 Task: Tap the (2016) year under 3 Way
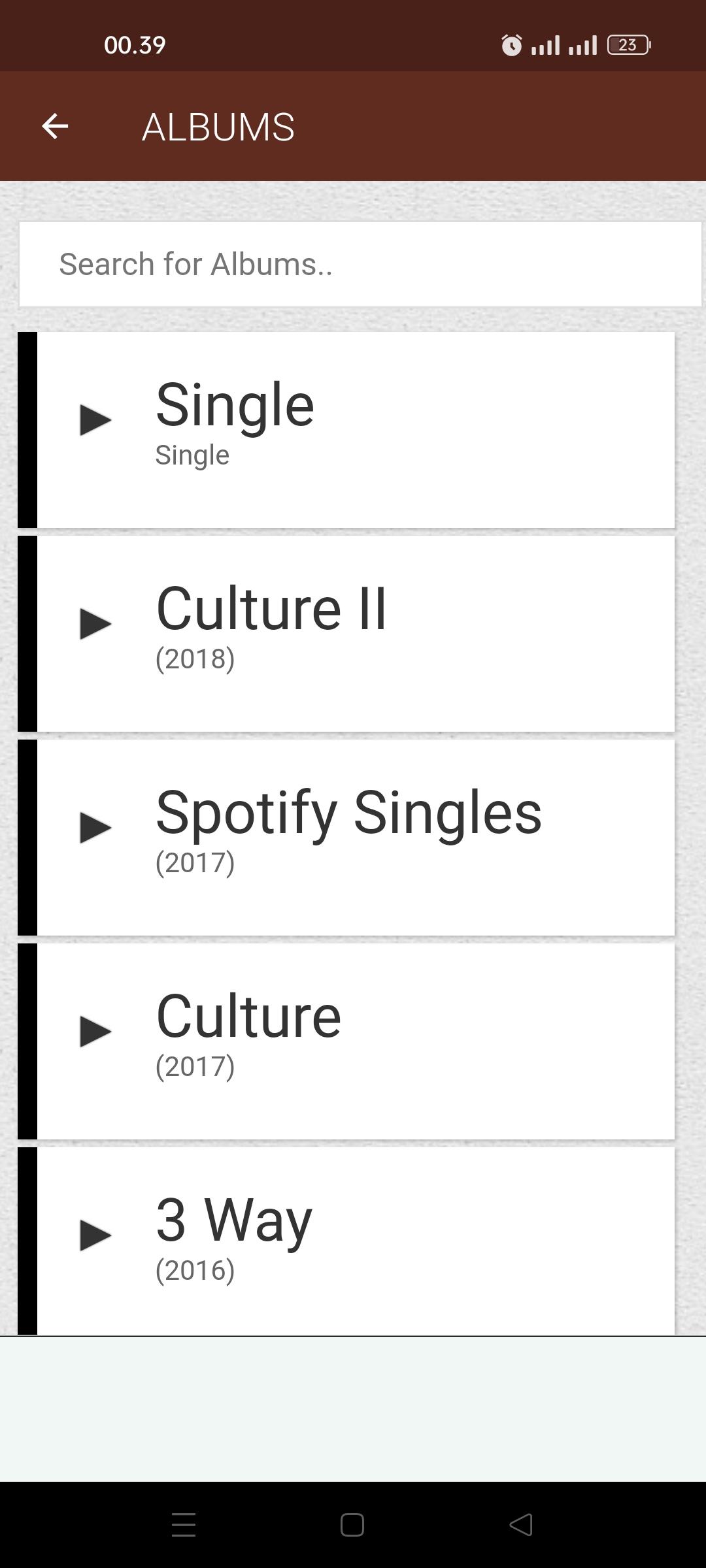(195, 1271)
